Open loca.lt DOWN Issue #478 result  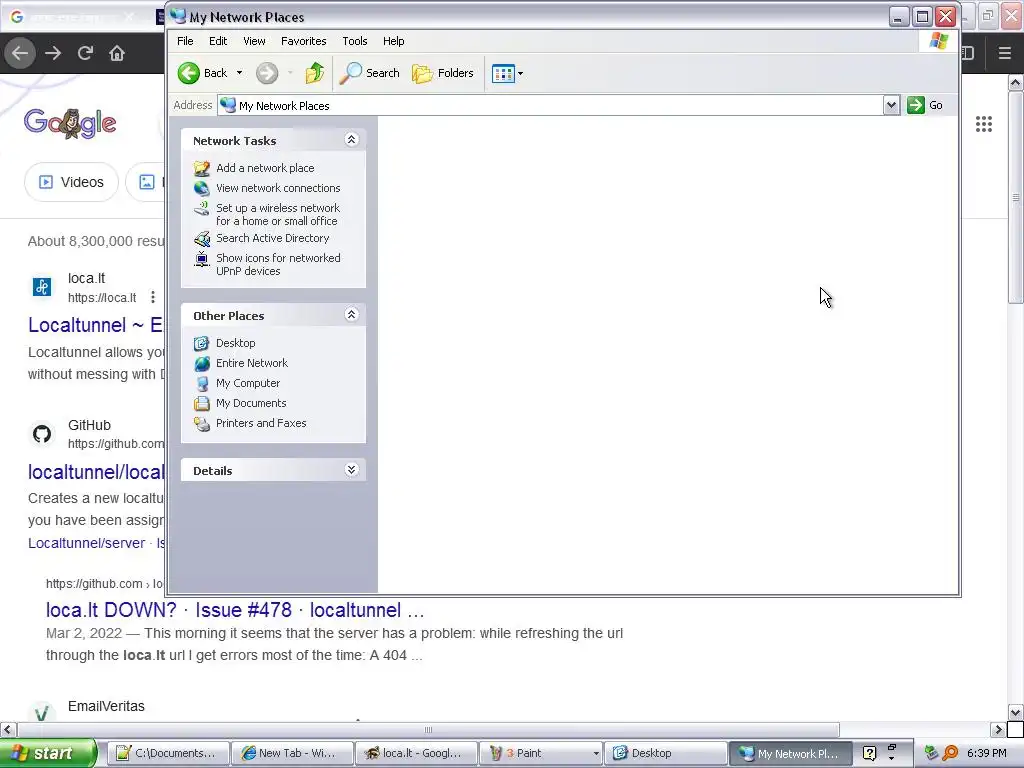[235, 610]
